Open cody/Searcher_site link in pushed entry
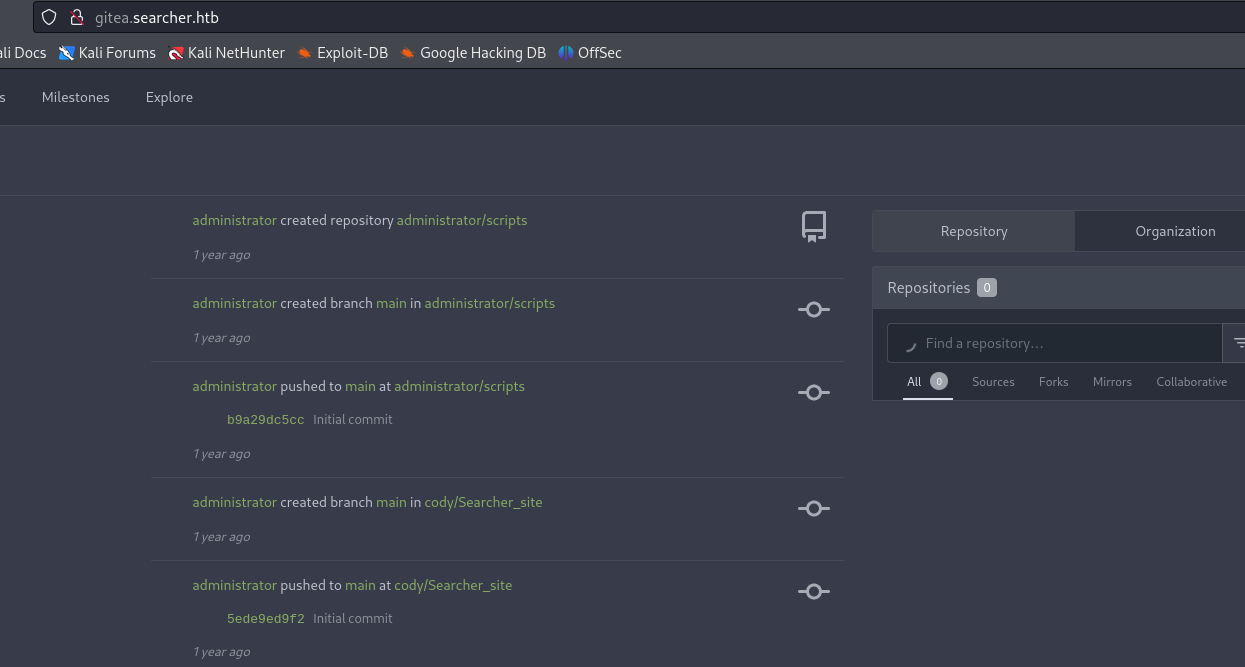The height and width of the screenshot is (667, 1245). click(453, 585)
